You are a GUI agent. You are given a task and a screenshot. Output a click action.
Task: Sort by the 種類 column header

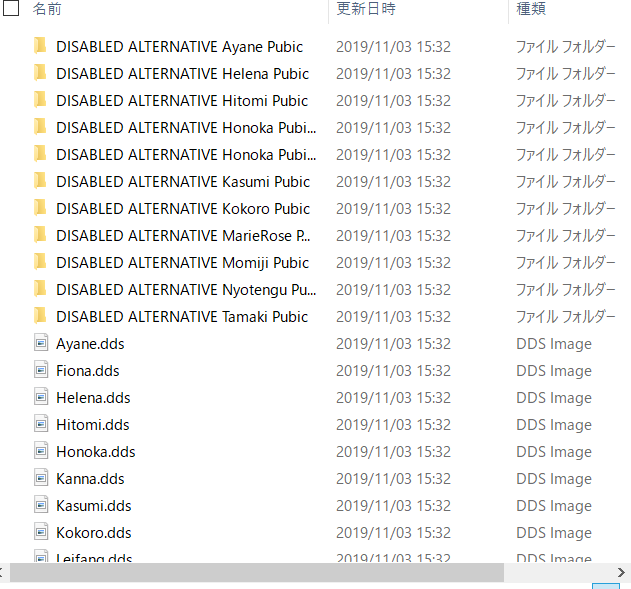pyautogui.click(x=531, y=8)
